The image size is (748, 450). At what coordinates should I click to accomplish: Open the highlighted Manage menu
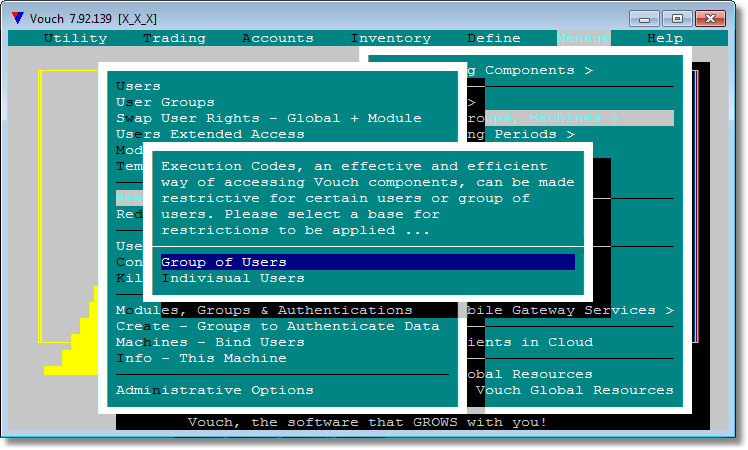click(583, 38)
